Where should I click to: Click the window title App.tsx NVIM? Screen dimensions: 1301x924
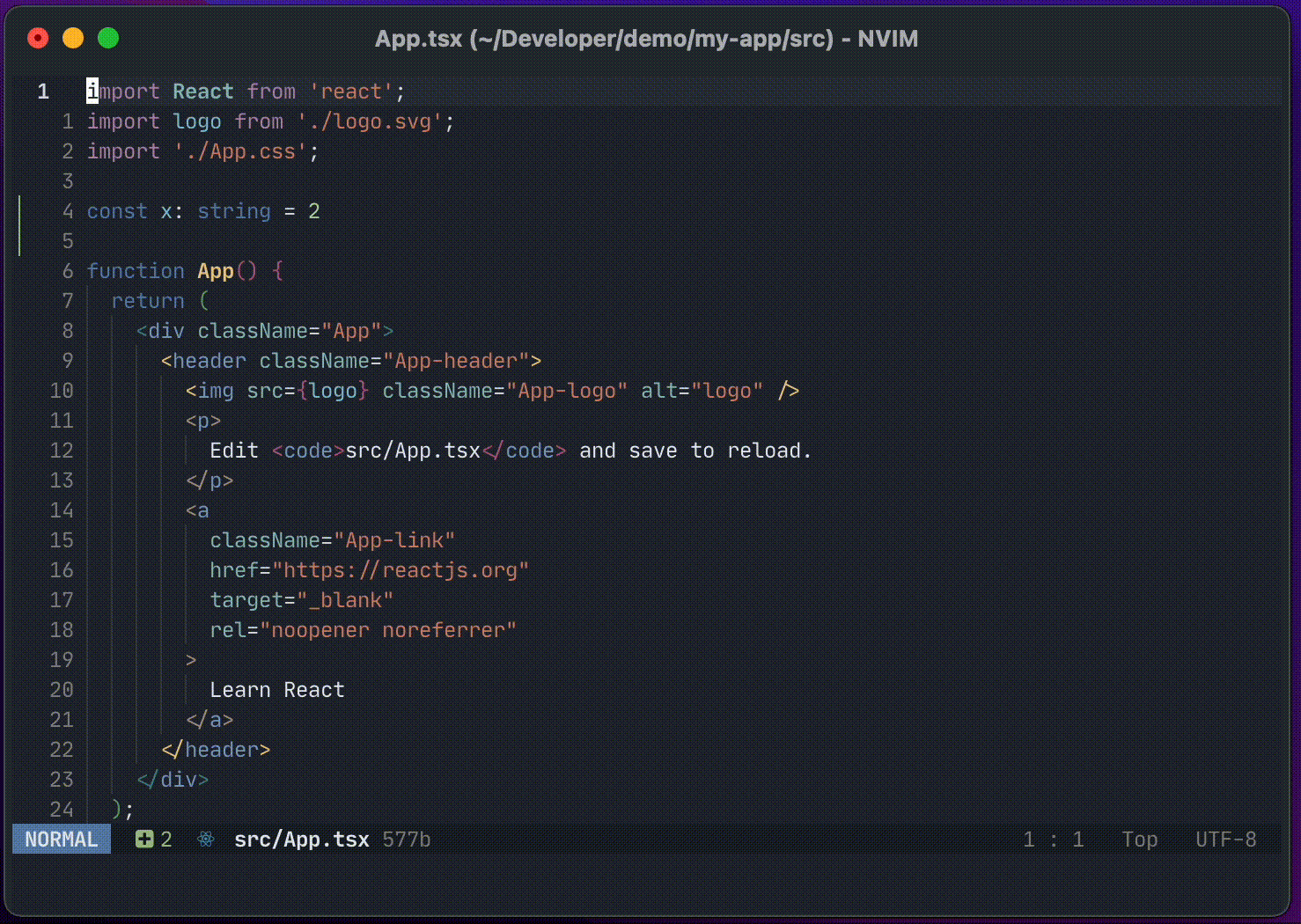click(x=647, y=39)
